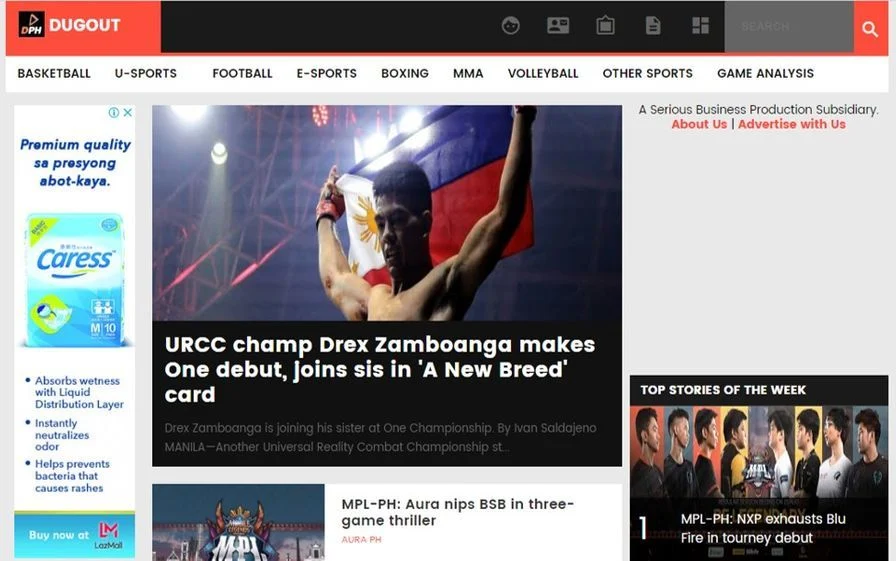
Task: Close the Caress ad with X
Action: coord(128,113)
